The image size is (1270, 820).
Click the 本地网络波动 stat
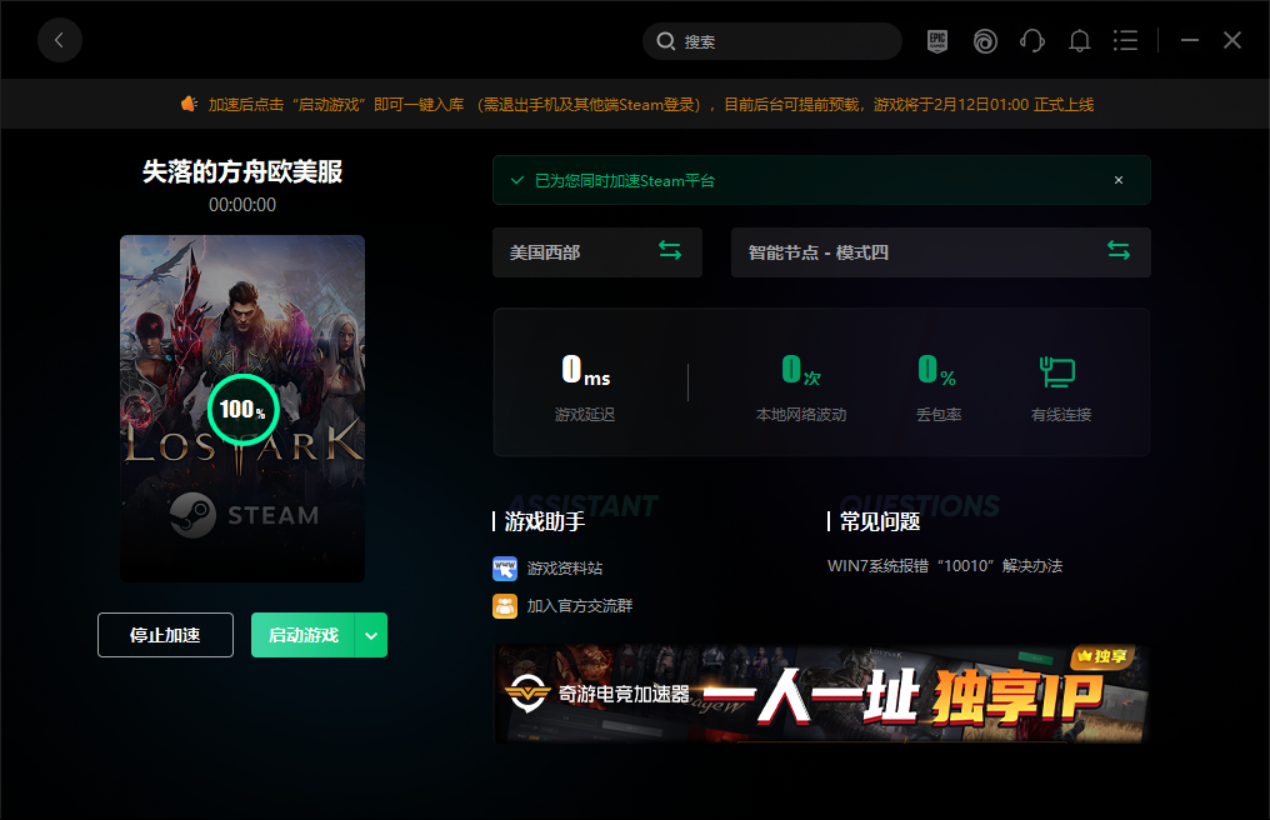click(801, 387)
